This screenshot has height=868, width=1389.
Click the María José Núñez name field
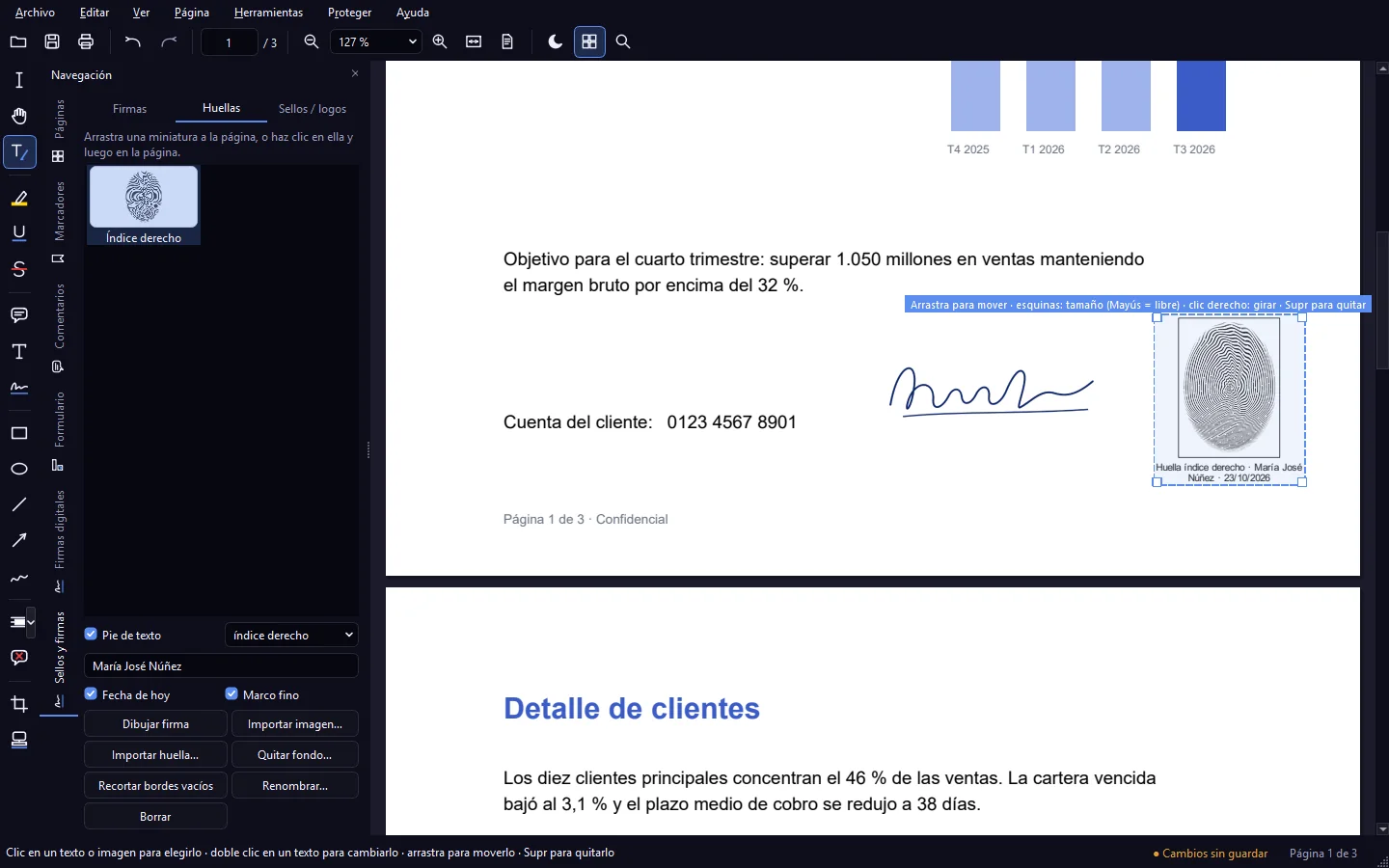pos(221,665)
